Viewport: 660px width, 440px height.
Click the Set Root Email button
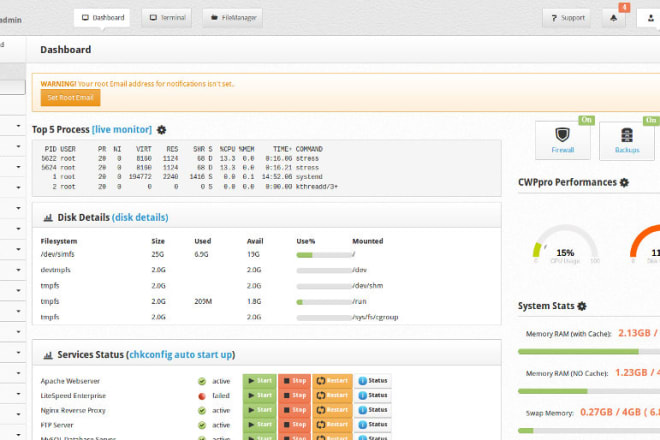click(70, 98)
